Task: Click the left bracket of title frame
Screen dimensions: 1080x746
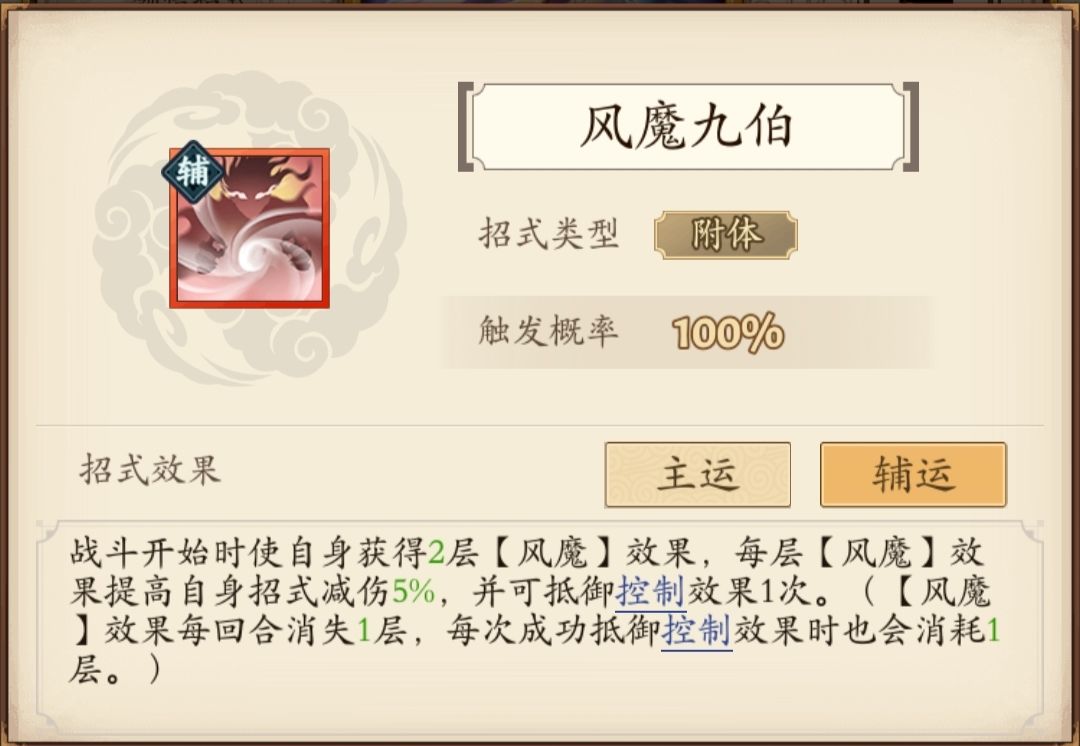Action: tap(466, 127)
